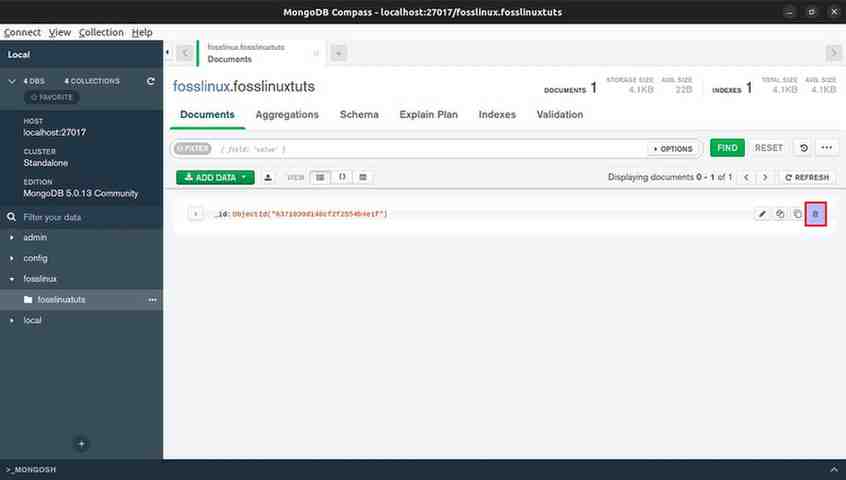Switch to the Schema tab

tap(359, 115)
